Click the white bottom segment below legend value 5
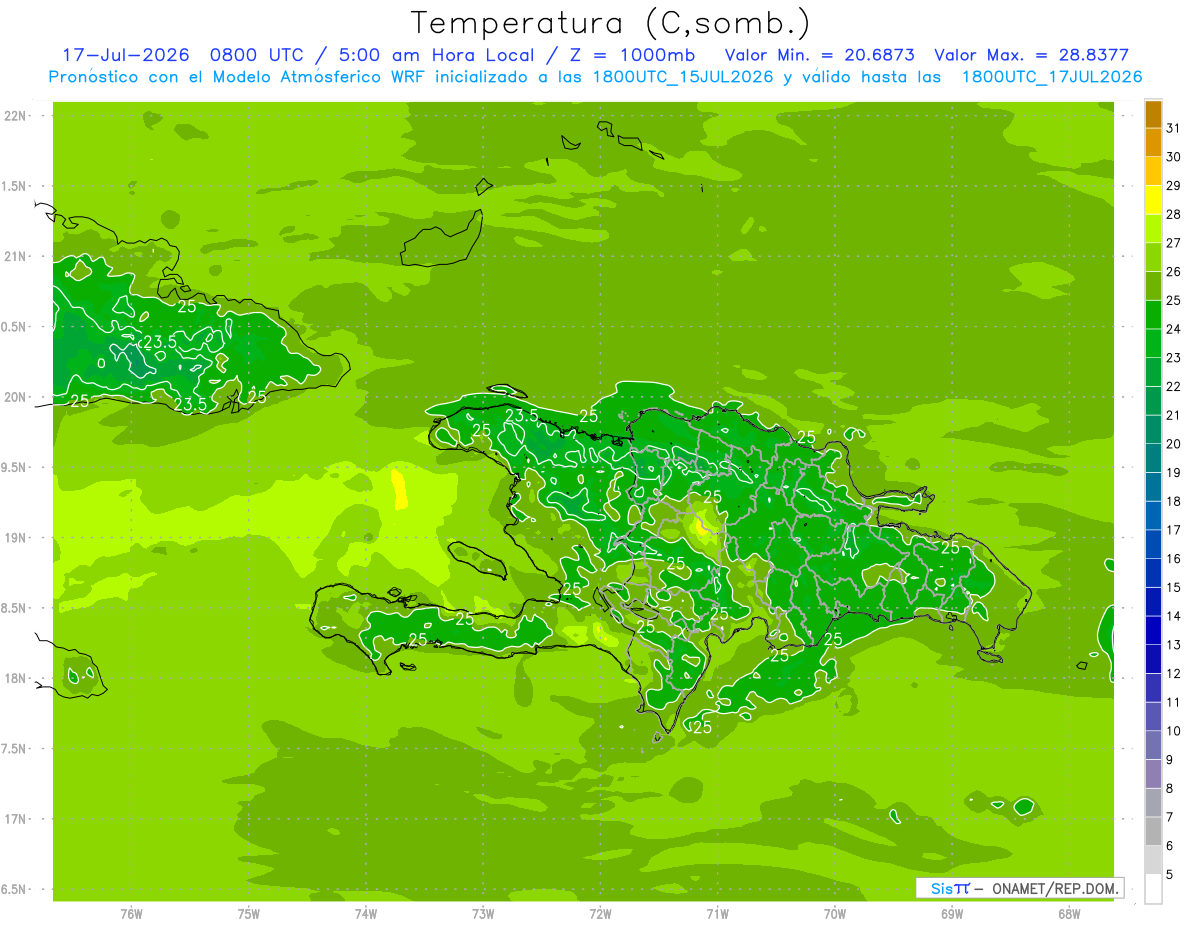Viewport: 1200px width, 927px height. point(1153,889)
